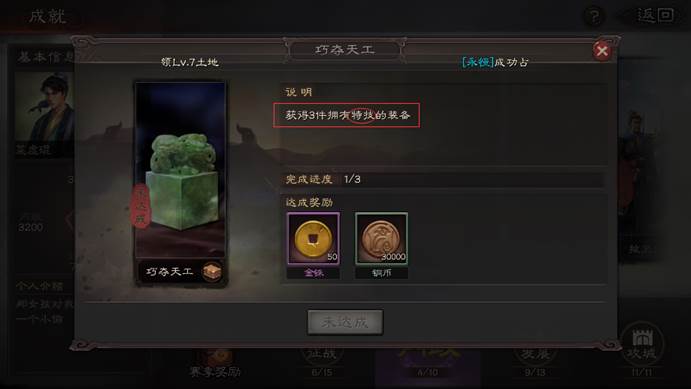Click the left arrow chevron beside 3200

(69, 220)
